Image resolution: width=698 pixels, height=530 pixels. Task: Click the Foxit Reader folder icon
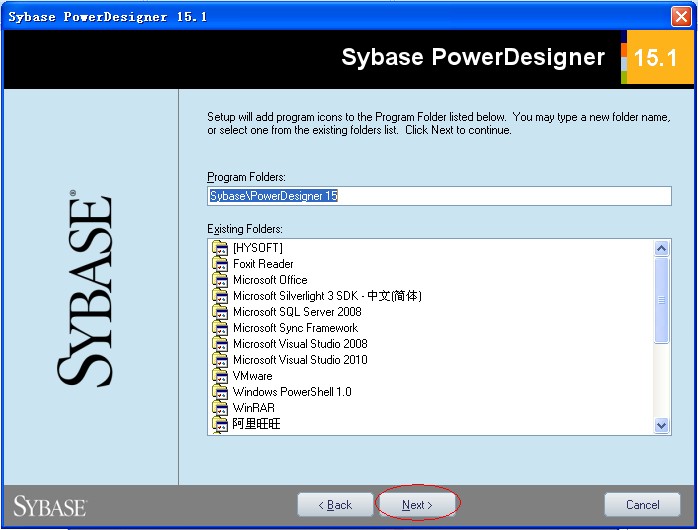pyautogui.click(x=221, y=264)
